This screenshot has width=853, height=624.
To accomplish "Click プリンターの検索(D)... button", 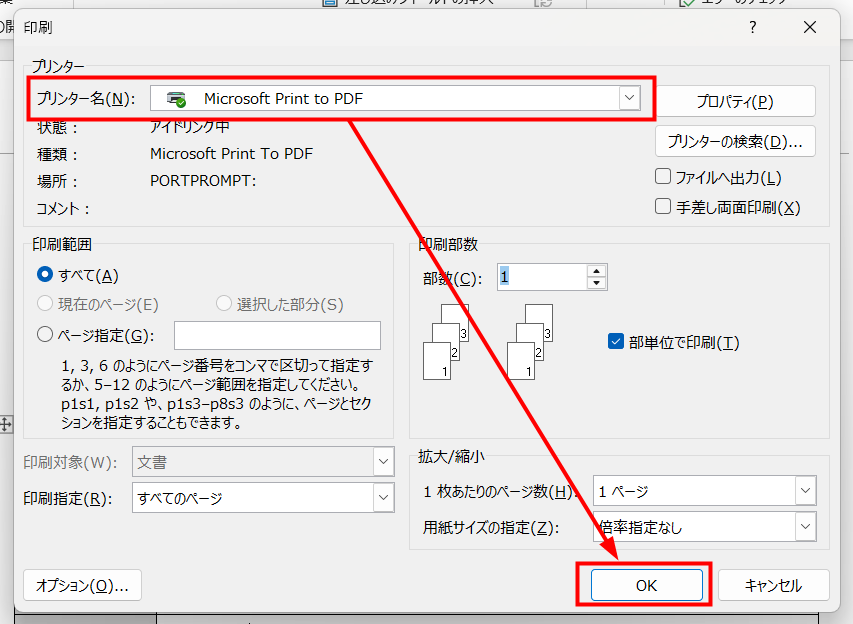I will pos(735,141).
